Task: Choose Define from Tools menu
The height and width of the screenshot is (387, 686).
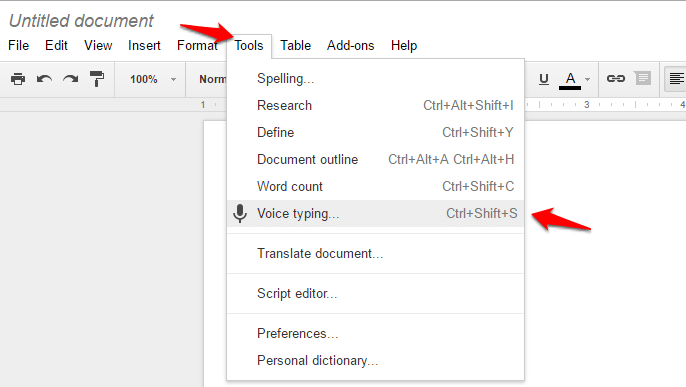Action: point(375,132)
